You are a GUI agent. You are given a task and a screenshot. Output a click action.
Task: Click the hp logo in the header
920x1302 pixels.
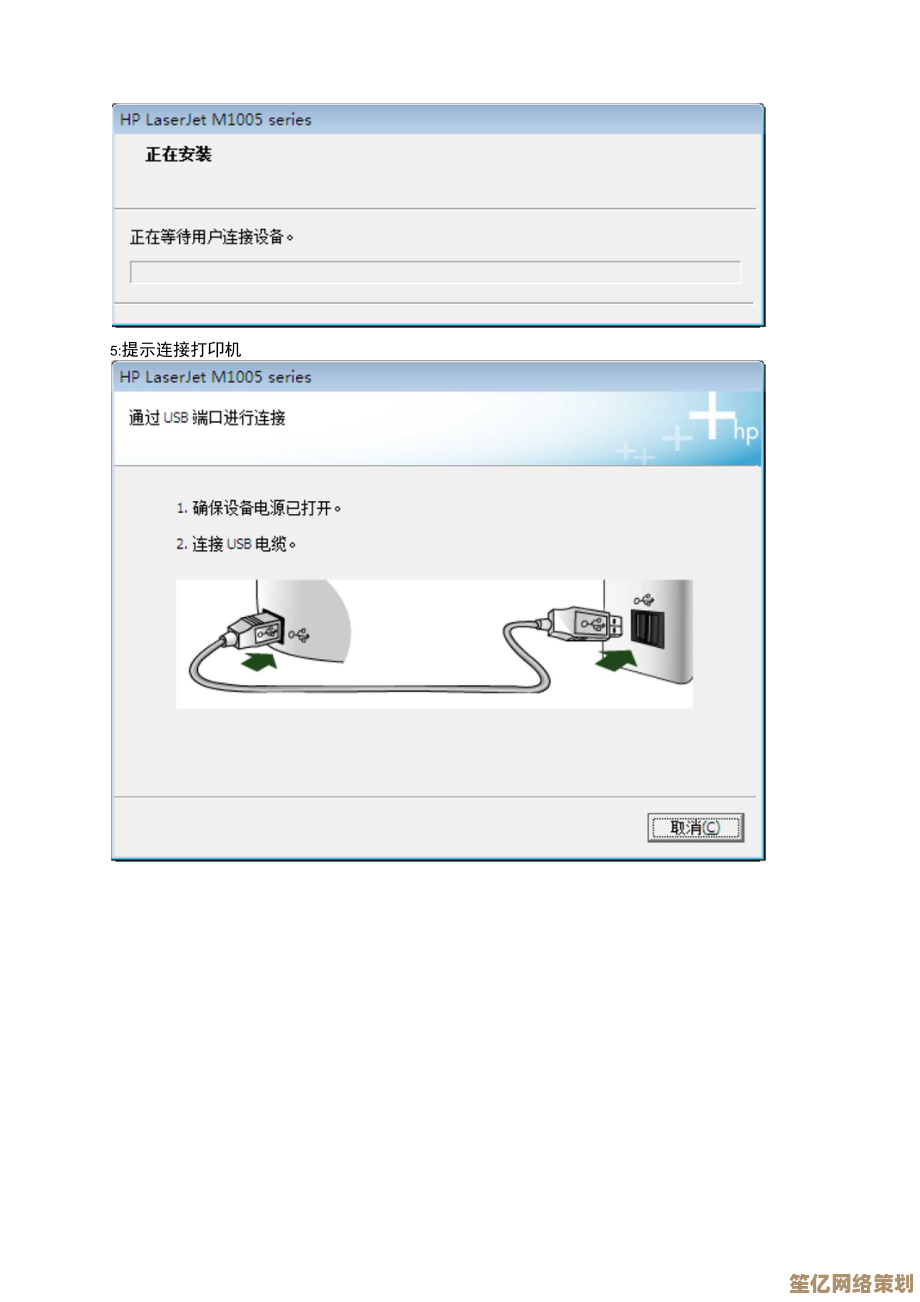(x=746, y=432)
